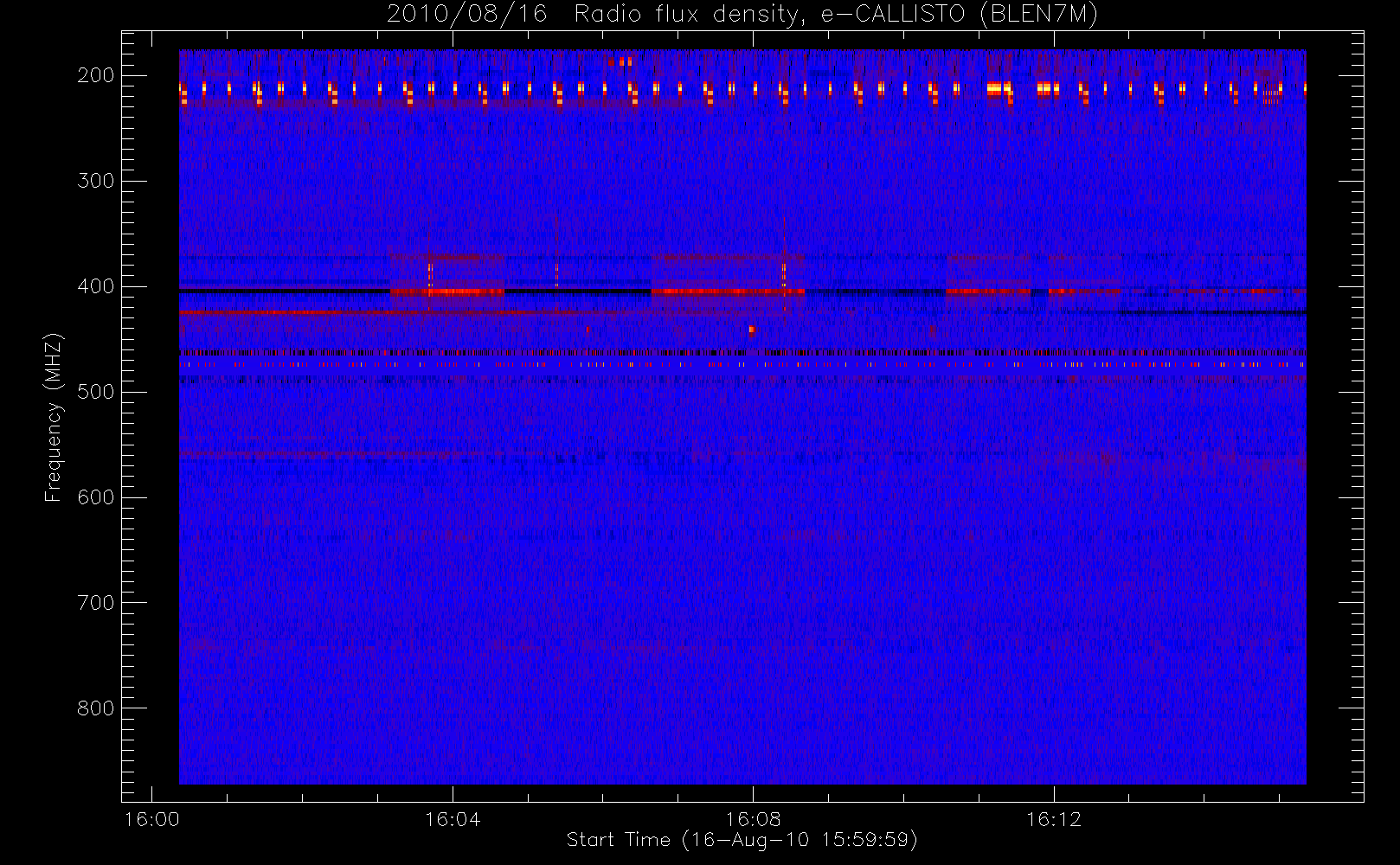Viewport: 1400px width, 865px height.
Task: Select the 300 frequency axis label
Action: (x=96, y=181)
